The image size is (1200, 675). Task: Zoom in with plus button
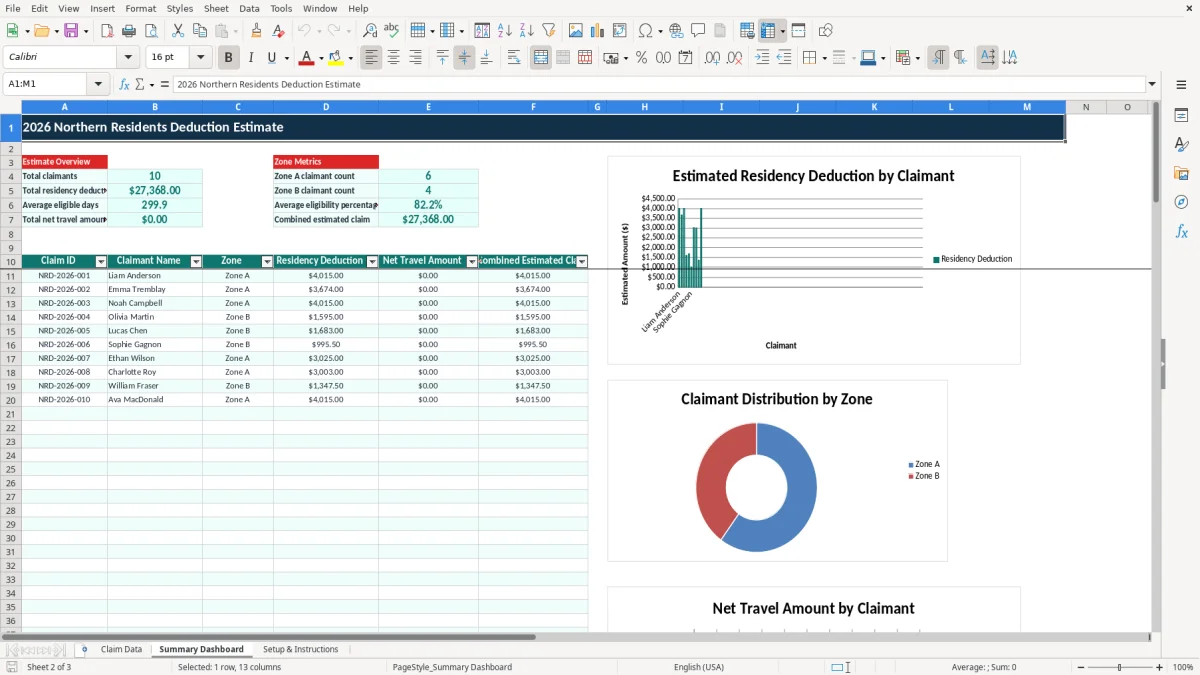(1160, 667)
